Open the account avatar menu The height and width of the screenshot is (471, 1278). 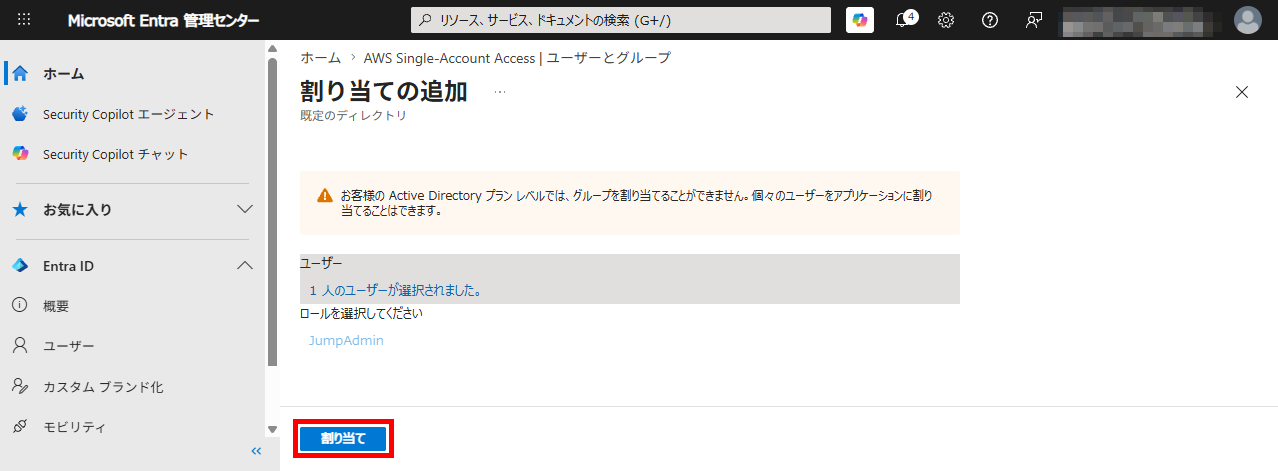1248,20
